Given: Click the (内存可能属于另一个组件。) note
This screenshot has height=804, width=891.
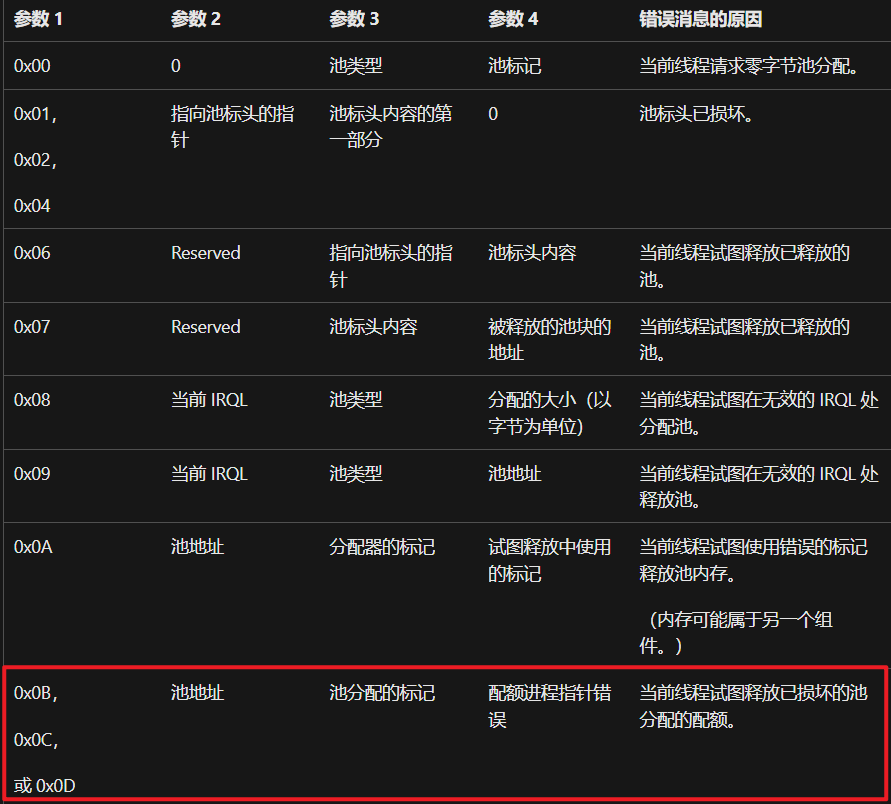Looking at the screenshot, I should 736,632.
